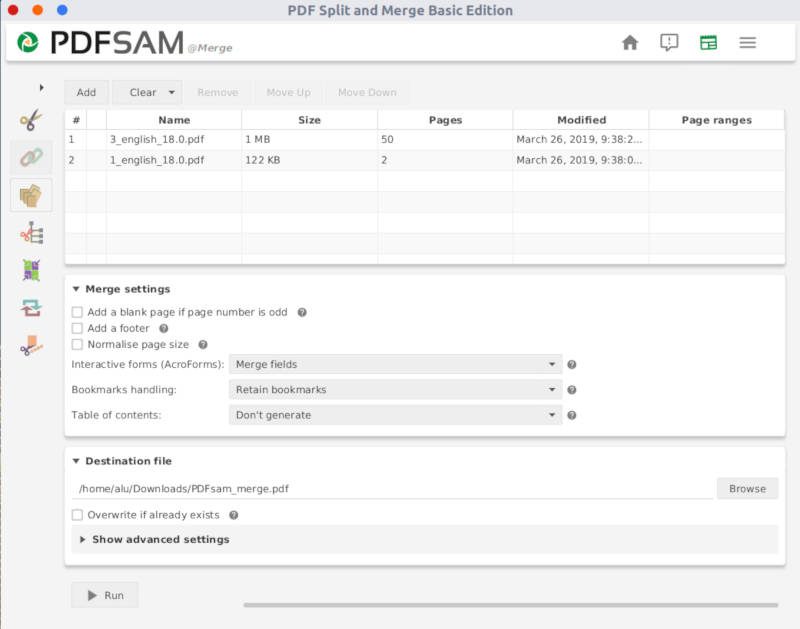Sort table by Name column header
800x629 pixels.
point(174,120)
